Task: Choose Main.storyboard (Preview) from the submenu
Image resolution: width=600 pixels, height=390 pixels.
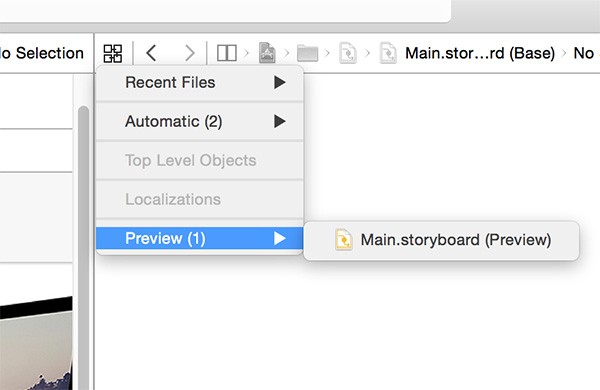Action: click(x=441, y=240)
